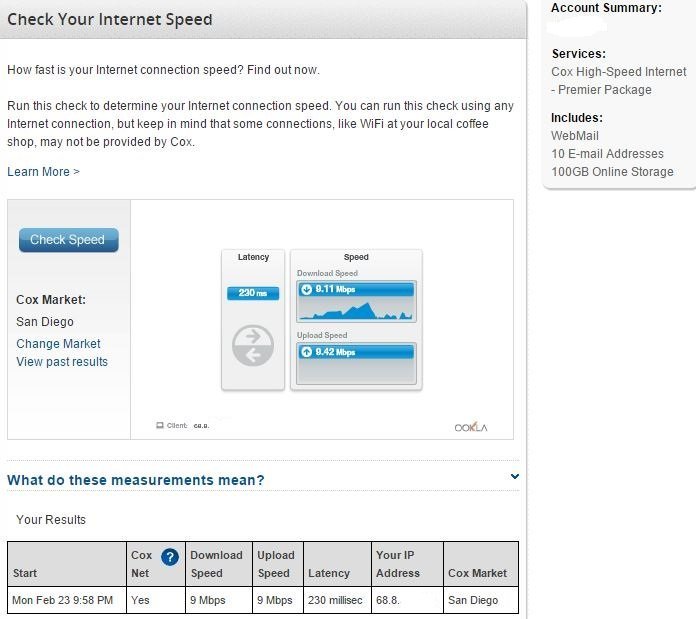Open the Learn More link
The width and height of the screenshot is (696, 619).
coord(43,172)
